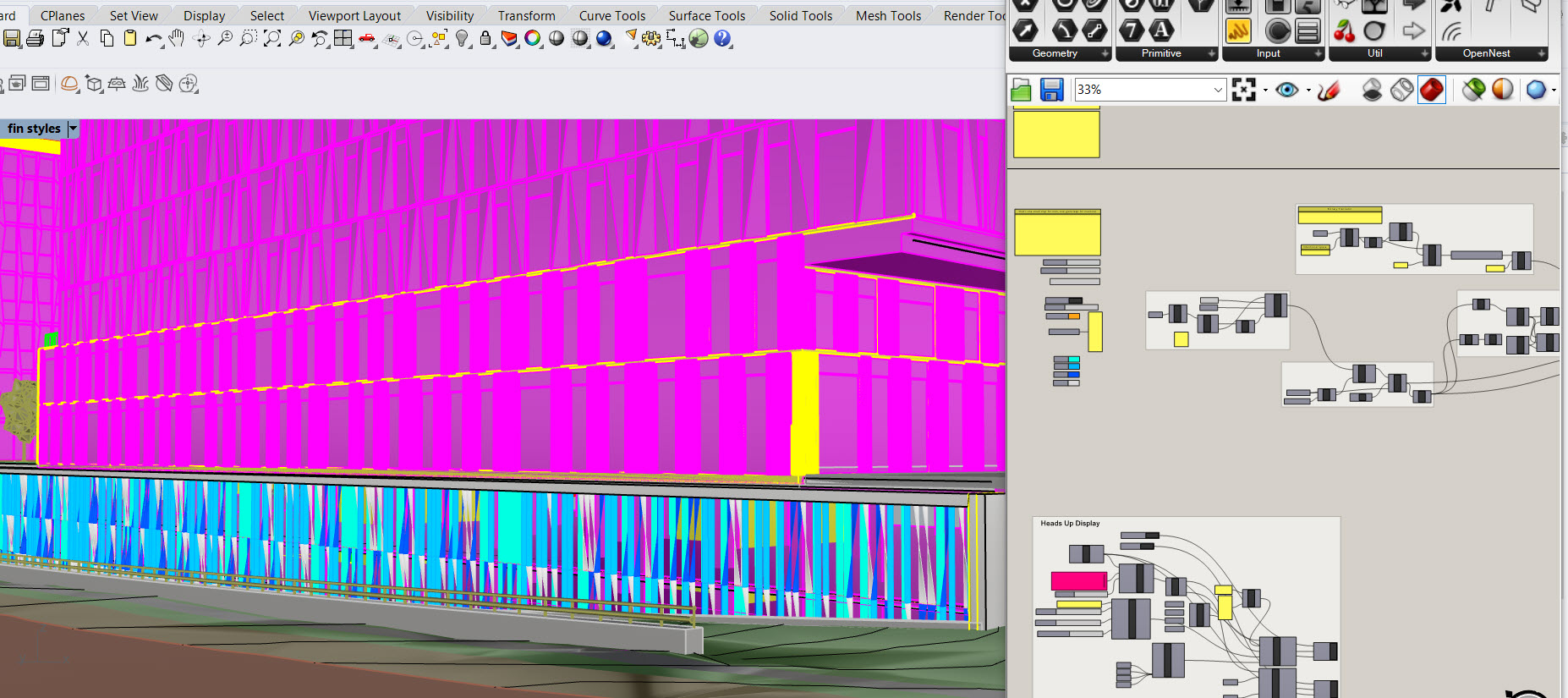Open the Mesh Tools tab
1568x698 pixels.
(x=888, y=15)
